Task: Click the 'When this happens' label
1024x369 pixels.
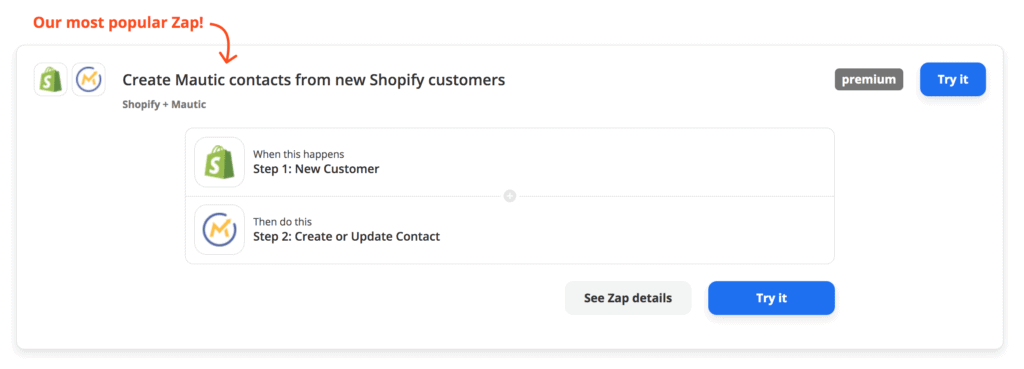Action: pos(298,154)
